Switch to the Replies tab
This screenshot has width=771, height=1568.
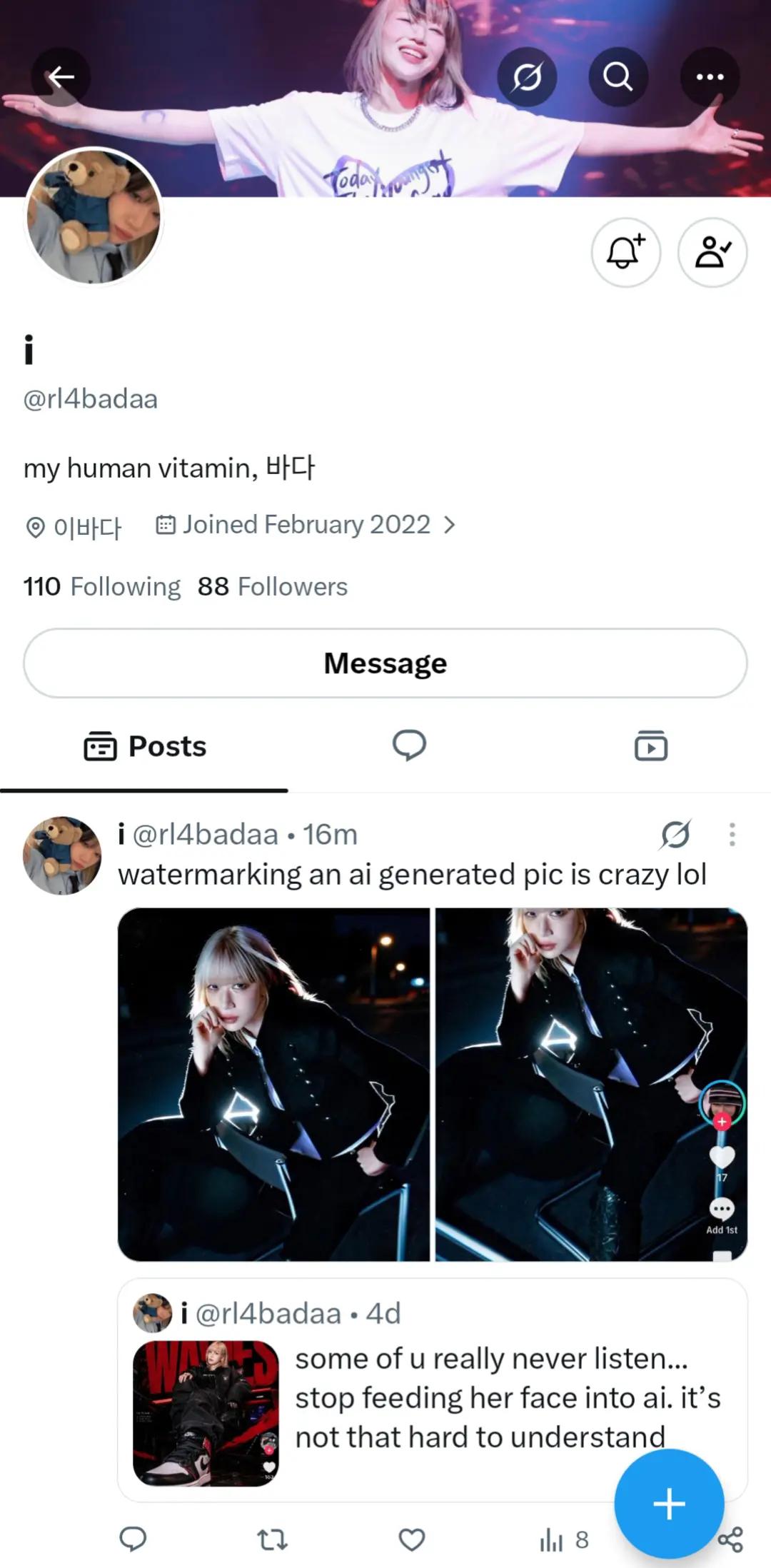pyautogui.click(x=409, y=746)
